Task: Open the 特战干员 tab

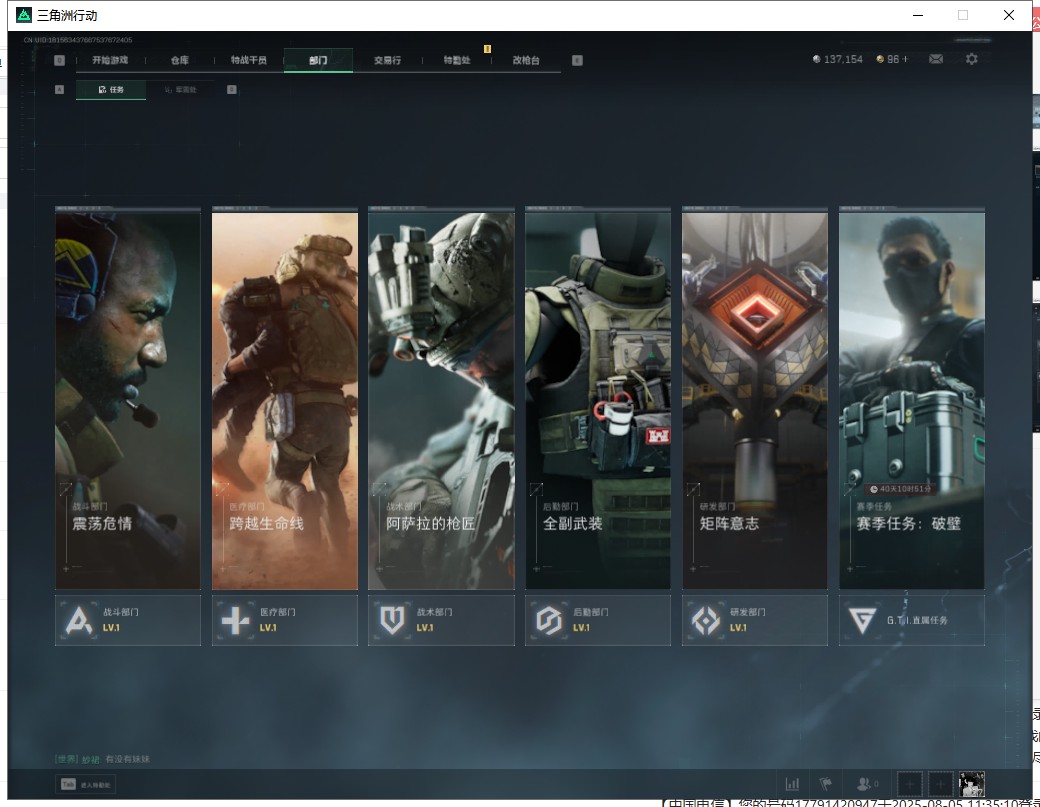Action: point(249,60)
